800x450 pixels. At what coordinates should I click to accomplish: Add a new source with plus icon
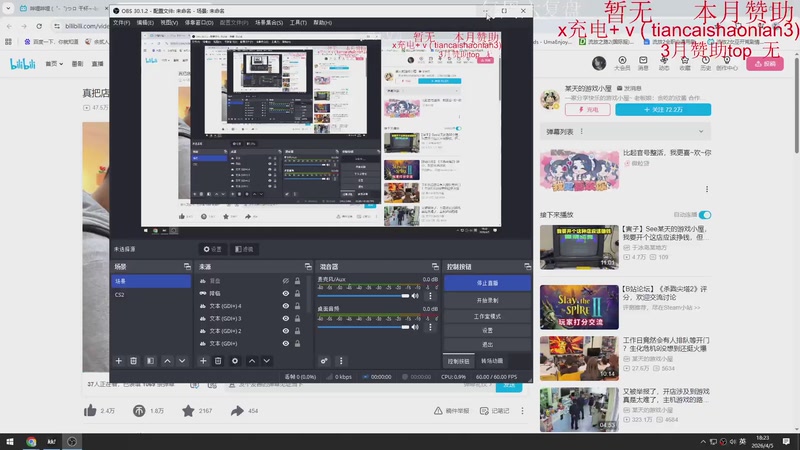tap(203, 361)
